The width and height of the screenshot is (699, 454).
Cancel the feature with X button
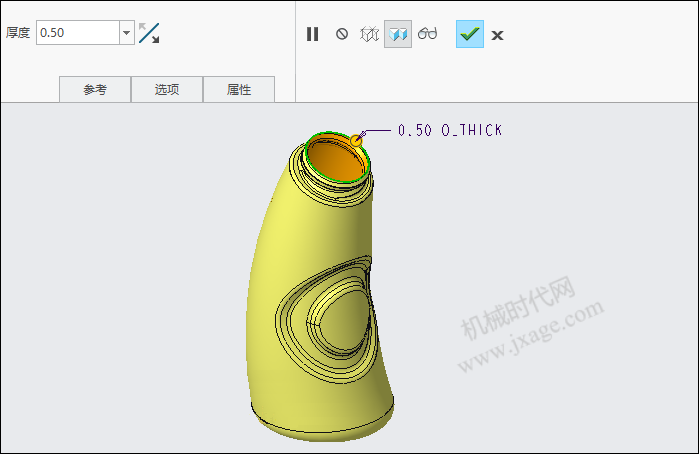[x=498, y=35]
